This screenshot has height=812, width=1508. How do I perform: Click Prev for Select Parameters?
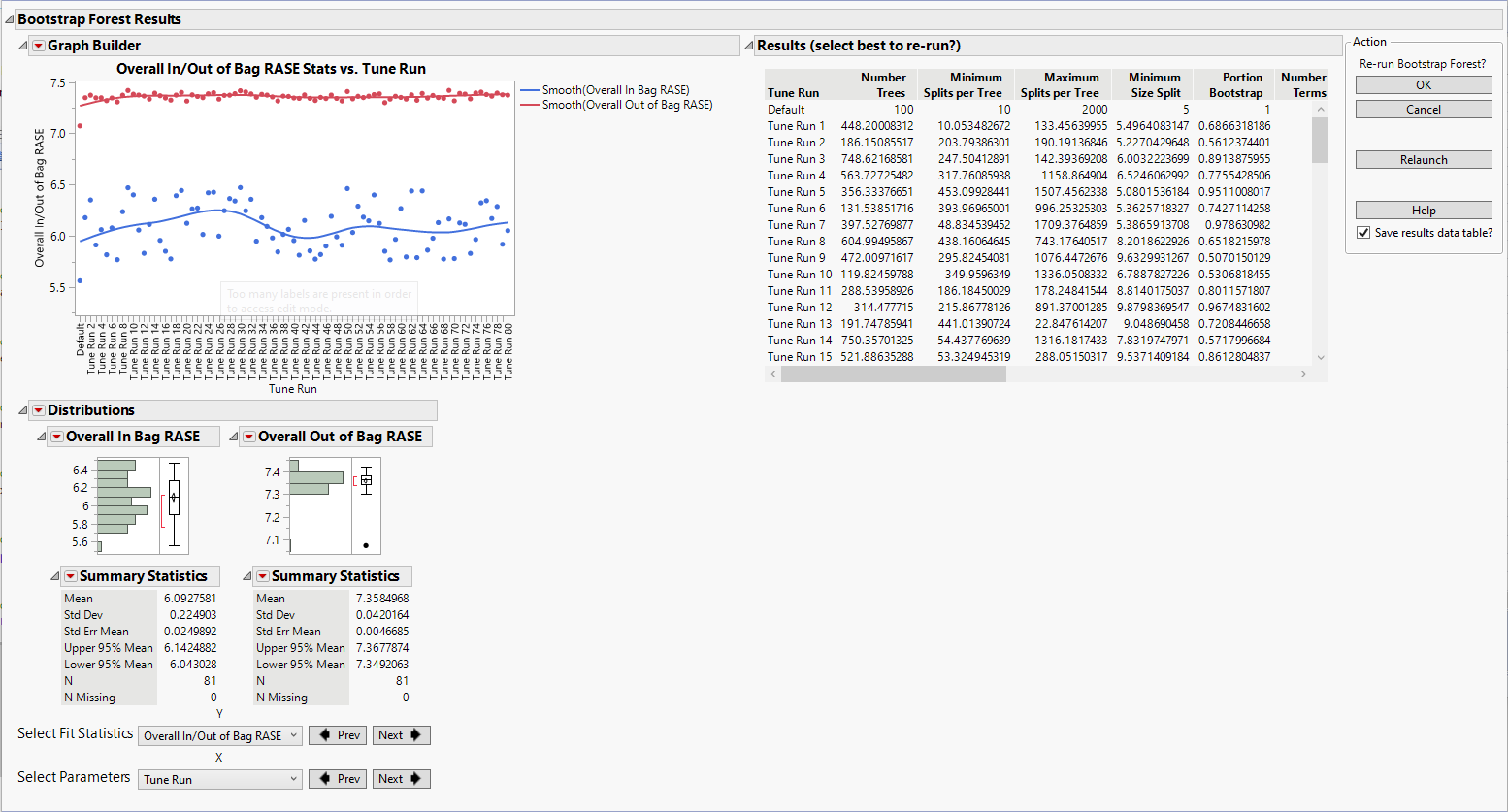tap(338, 778)
